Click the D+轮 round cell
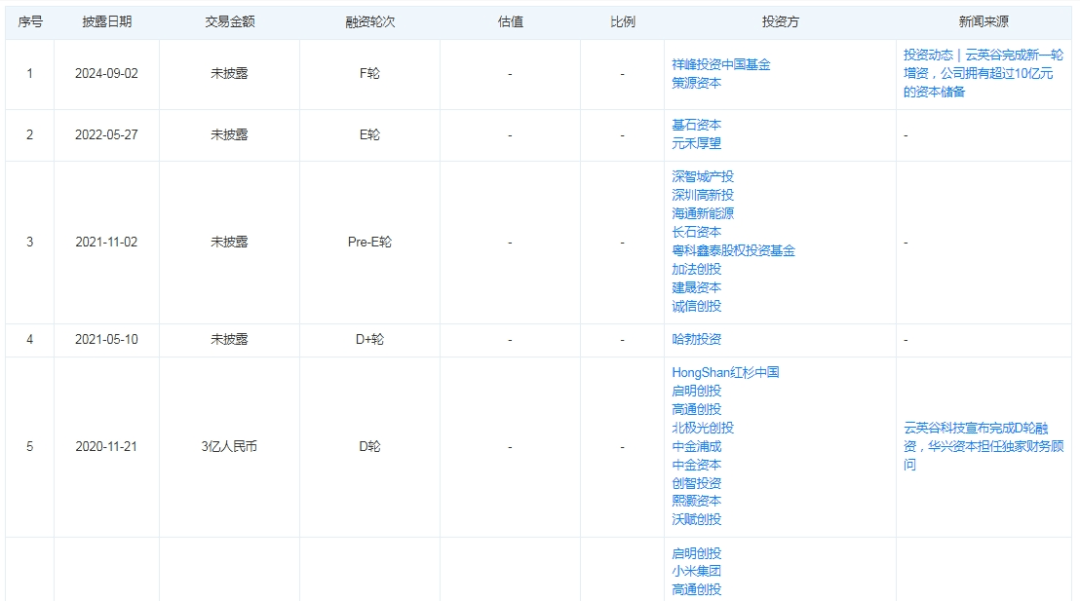The image size is (1080, 601). (x=370, y=339)
